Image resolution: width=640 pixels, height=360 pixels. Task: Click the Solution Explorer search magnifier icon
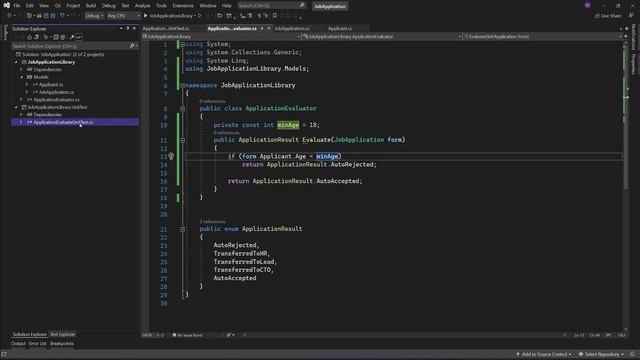click(x=132, y=46)
